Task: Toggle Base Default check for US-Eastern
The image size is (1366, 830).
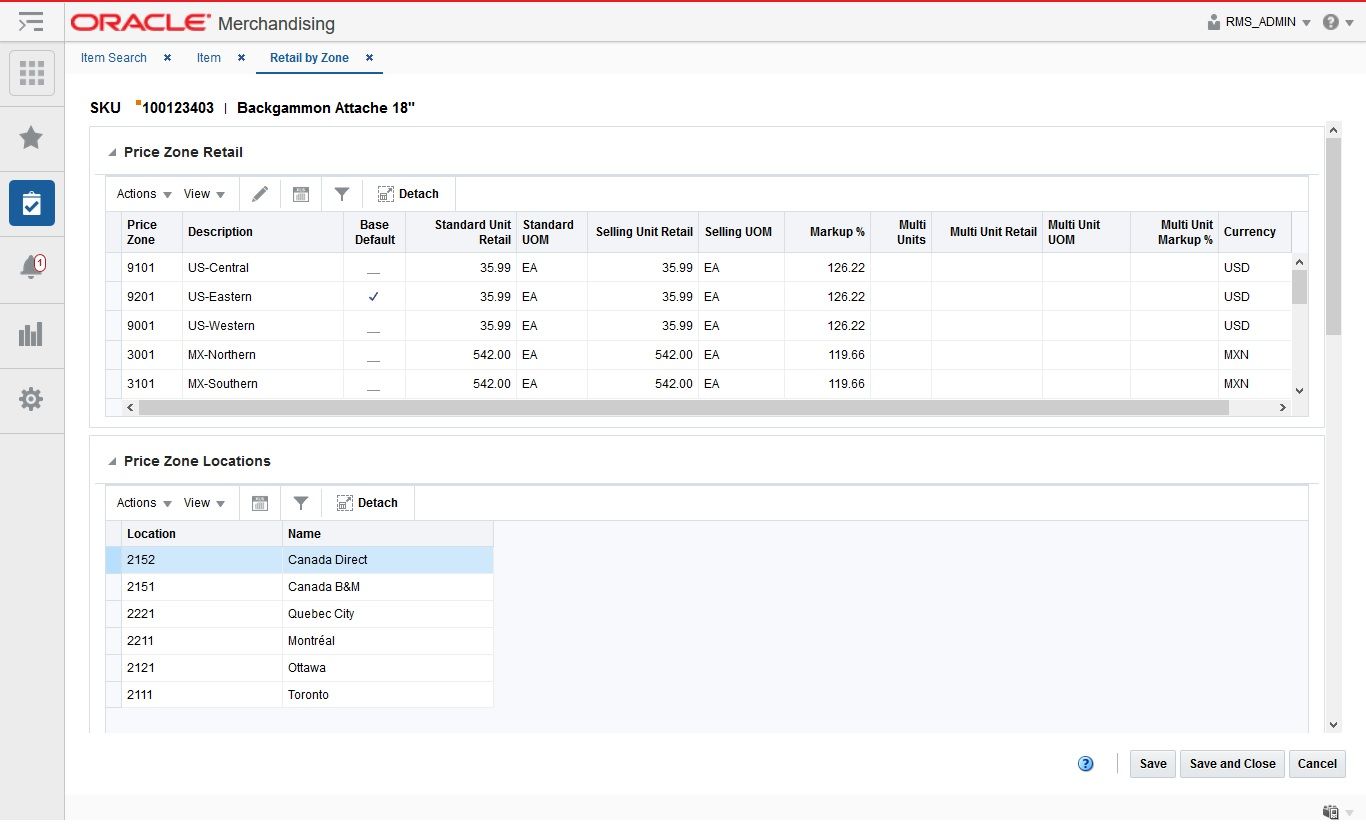Action: pos(374,297)
